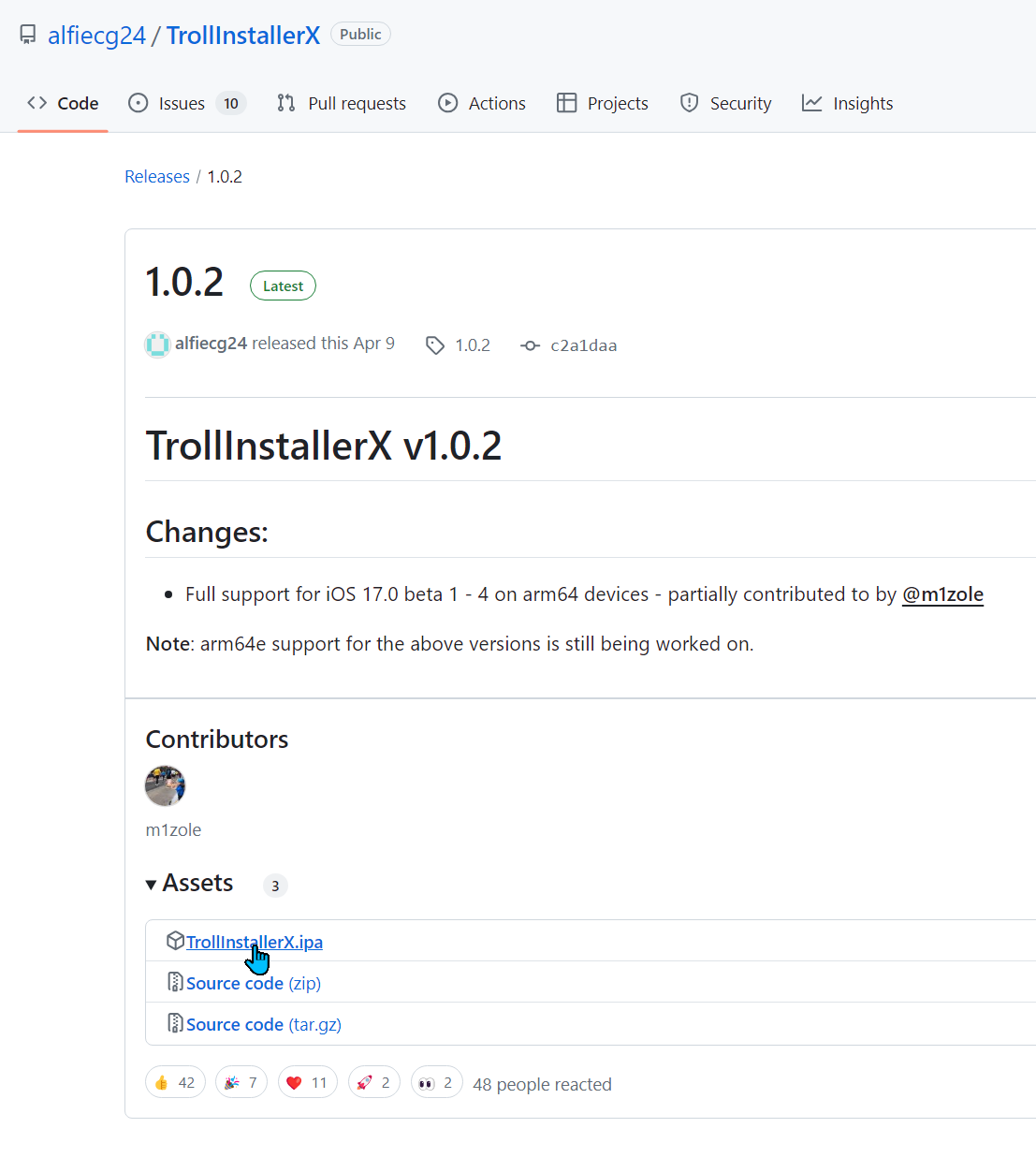
Task: Add a thumbs up reaction
Action: [x=175, y=1082]
